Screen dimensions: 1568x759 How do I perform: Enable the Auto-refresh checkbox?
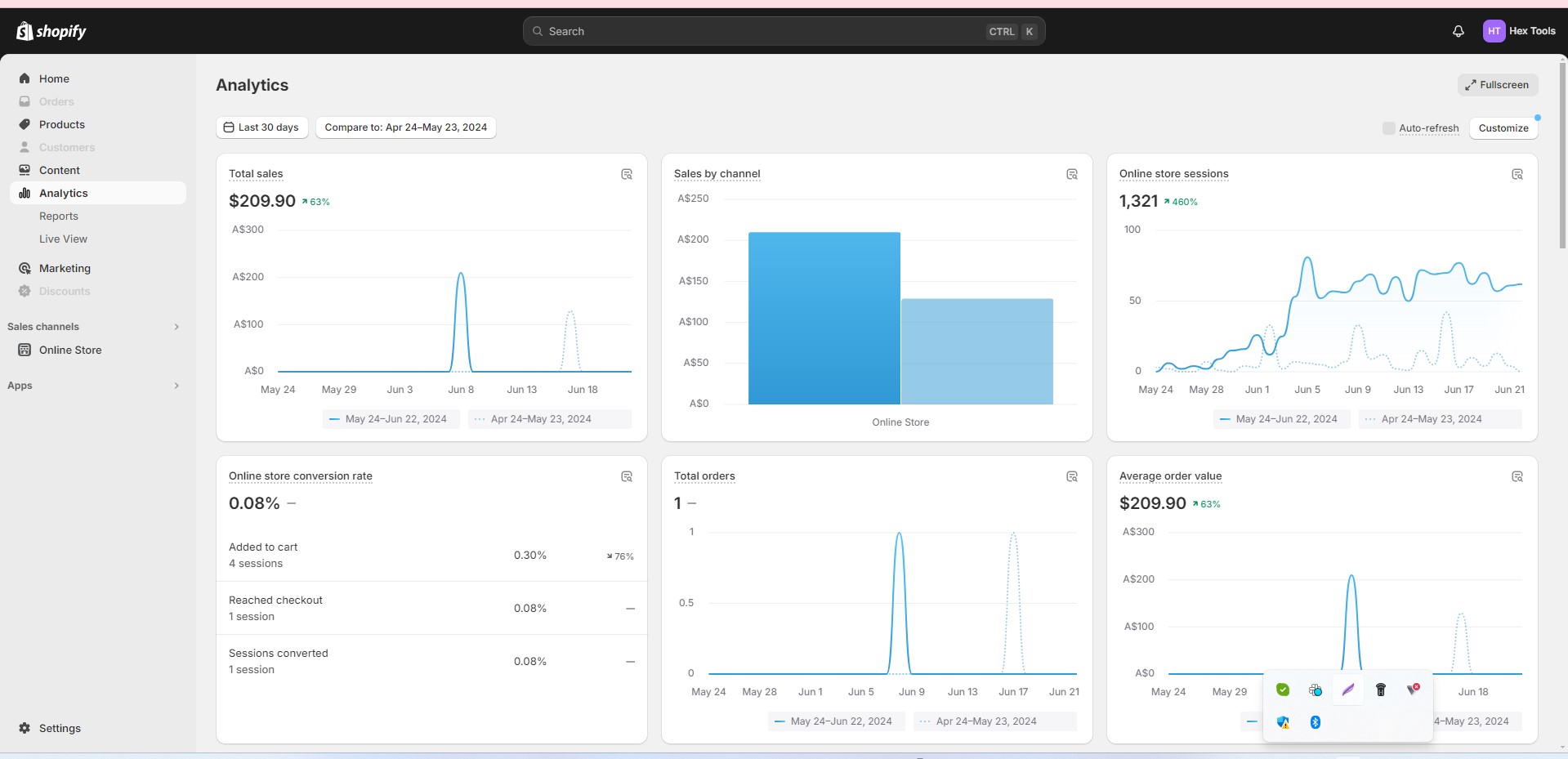[x=1388, y=128]
